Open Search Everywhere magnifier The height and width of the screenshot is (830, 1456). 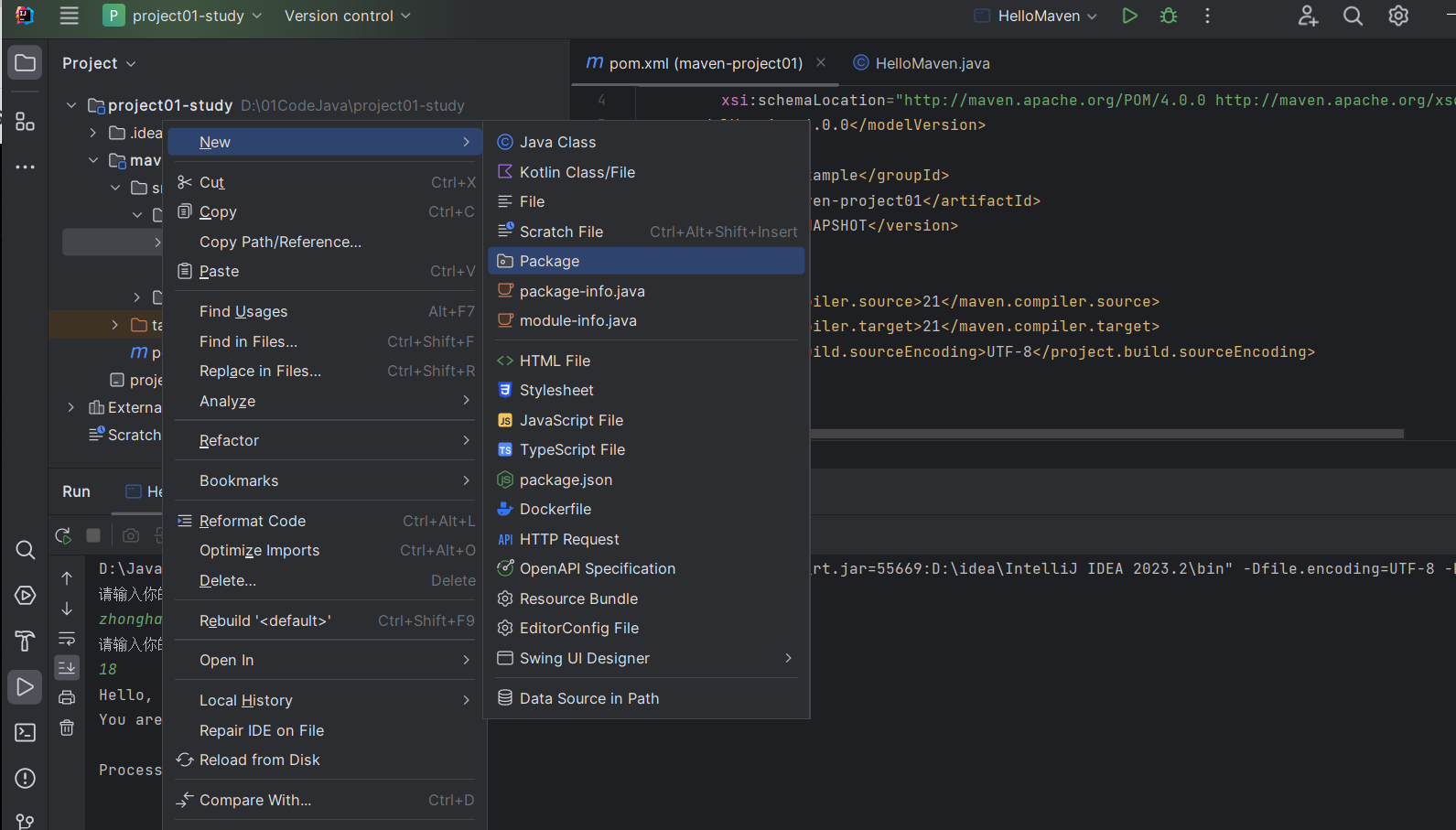tap(1353, 16)
